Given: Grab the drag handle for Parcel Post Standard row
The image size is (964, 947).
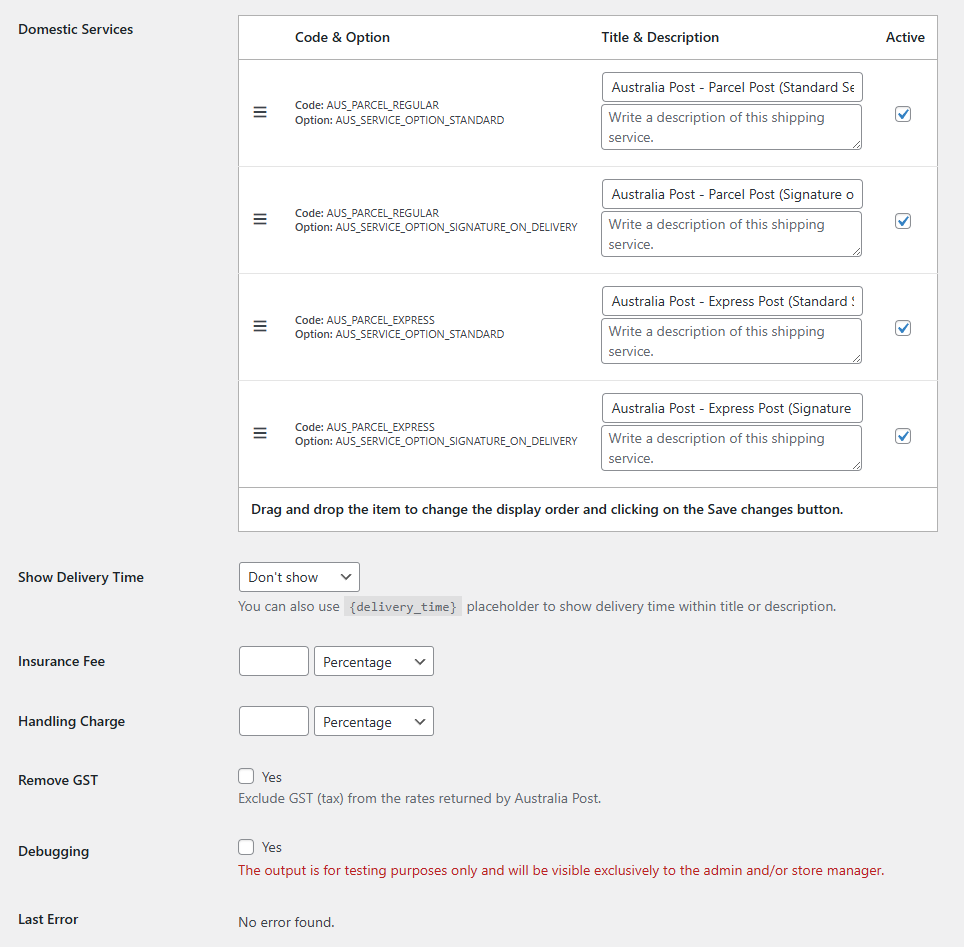Looking at the screenshot, I should (x=260, y=112).
